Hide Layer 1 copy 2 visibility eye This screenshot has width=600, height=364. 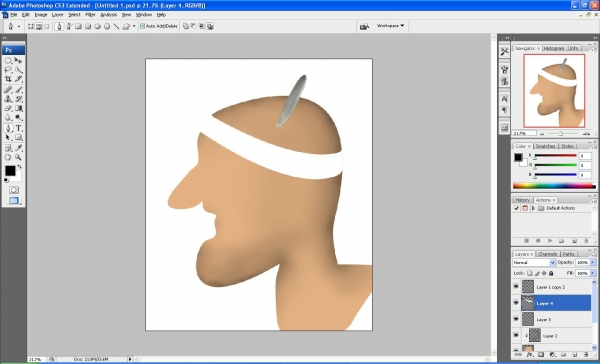click(516, 286)
